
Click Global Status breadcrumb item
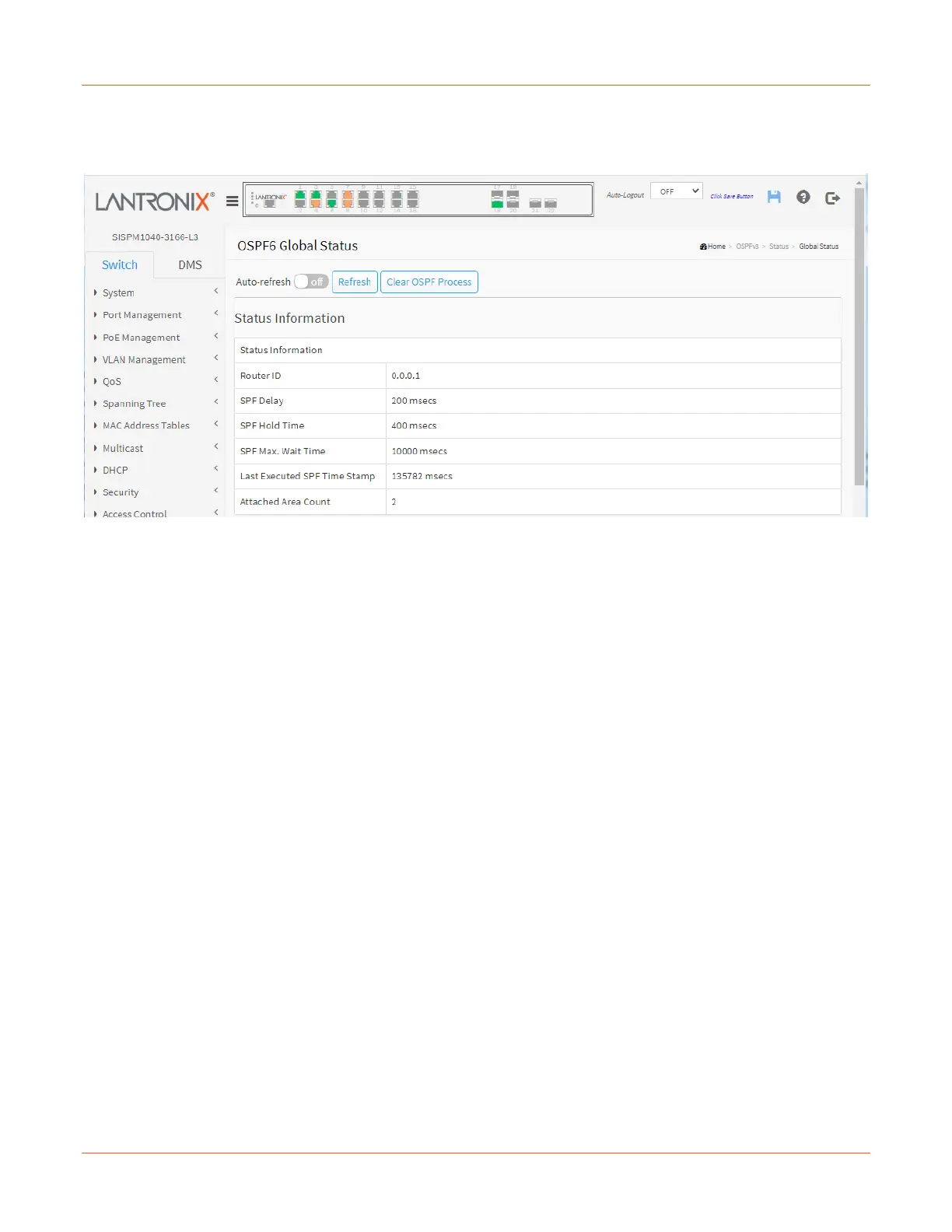pyautogui.click(x=819, y=247)
